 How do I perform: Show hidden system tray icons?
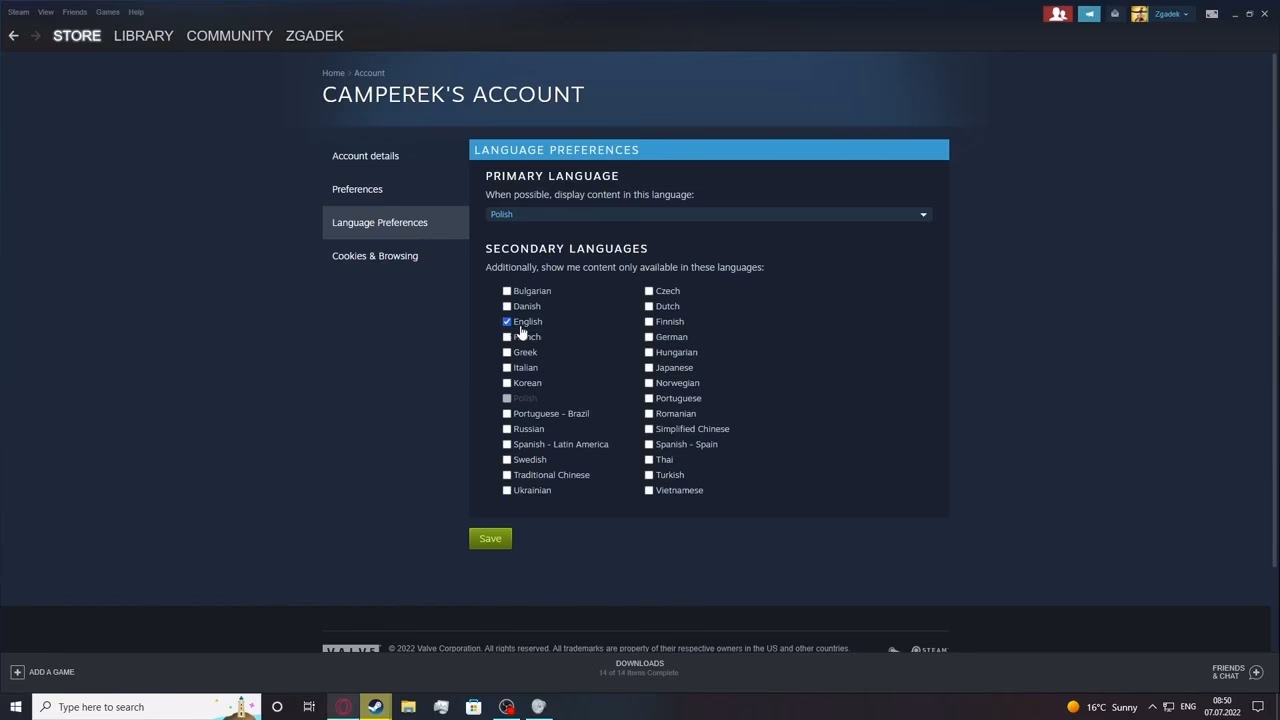click(x=1152, y=707)
